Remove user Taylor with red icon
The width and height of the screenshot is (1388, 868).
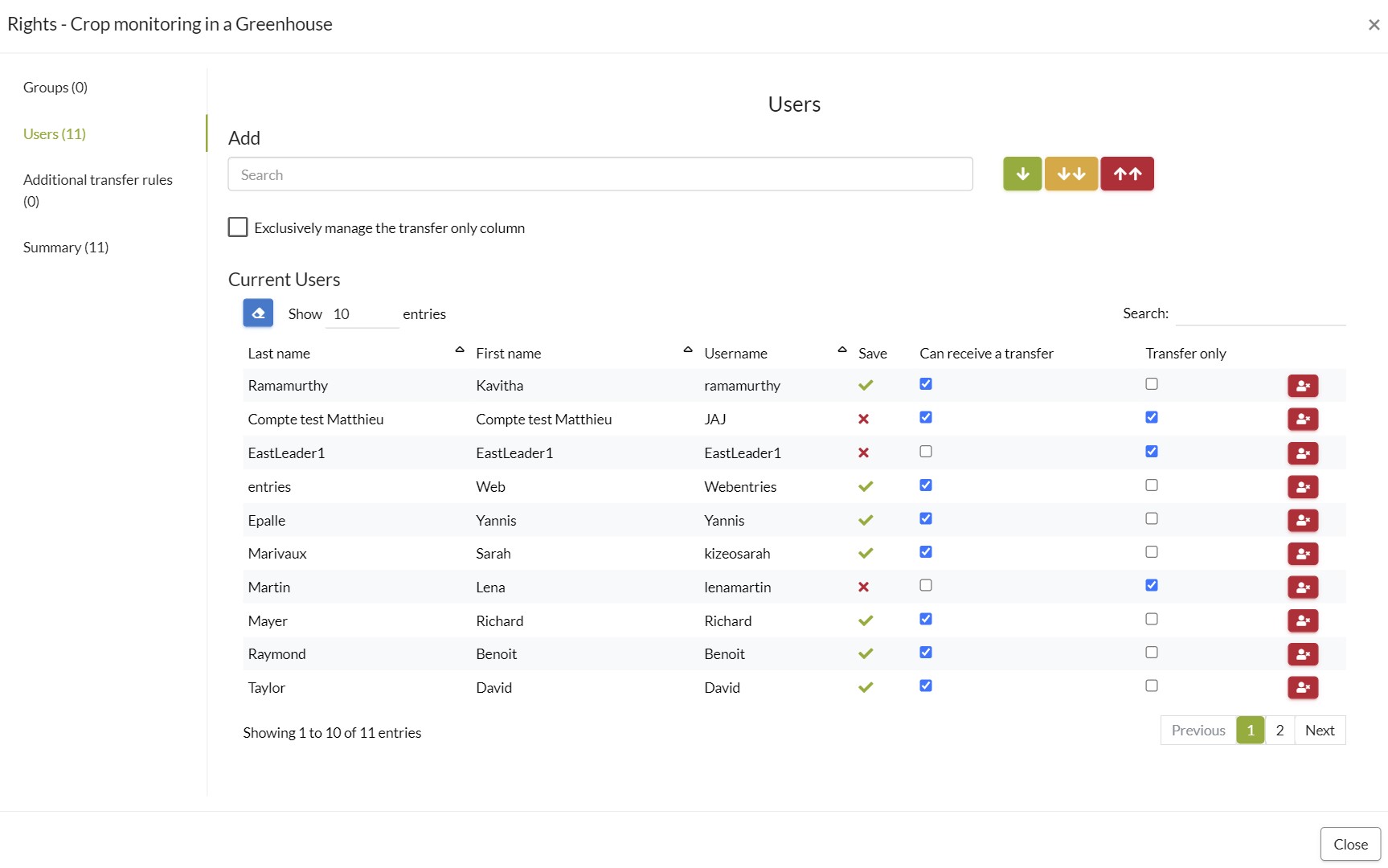(1302, 688)
